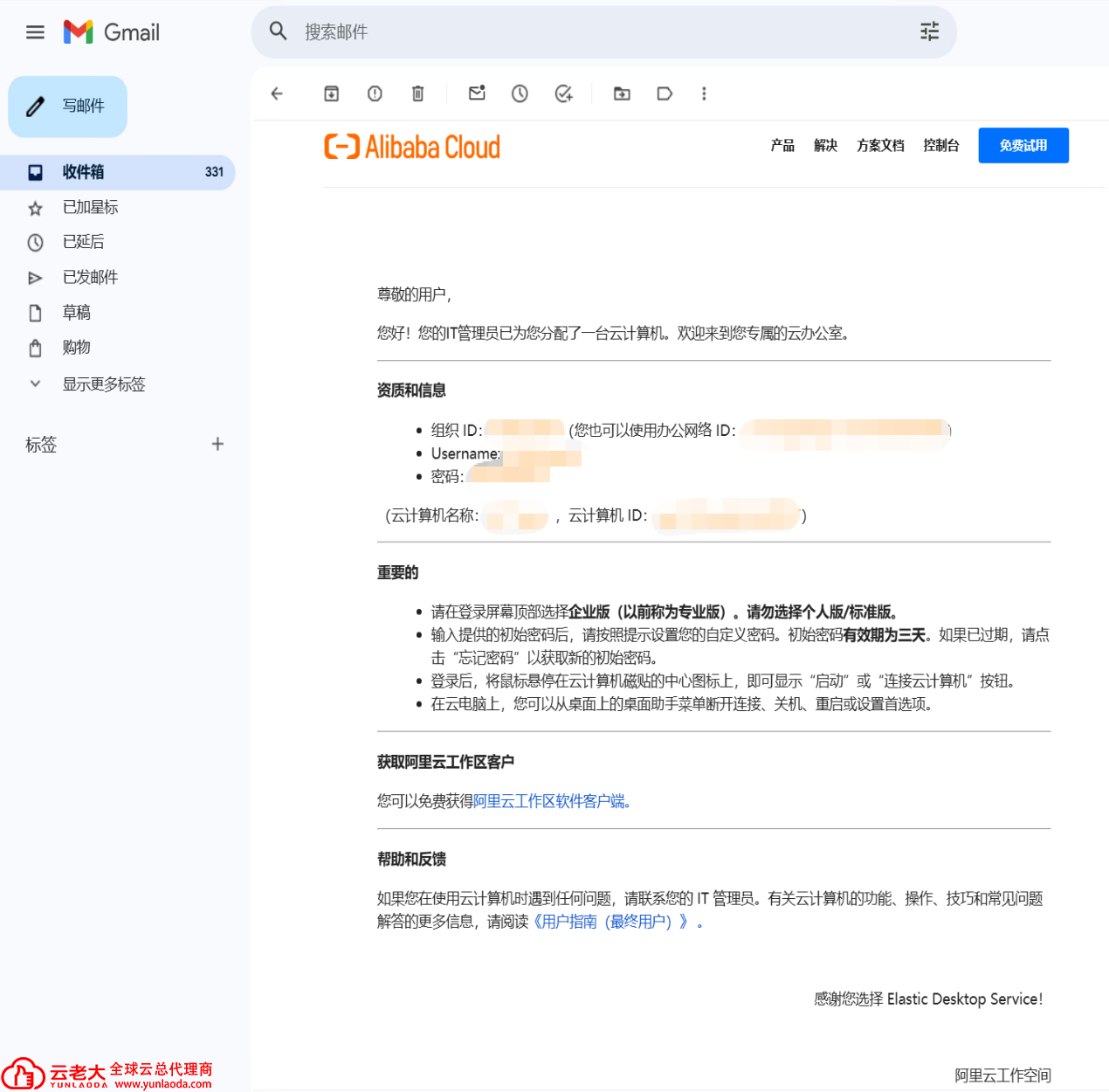
Task: Click the Gmail logo
Action: coord(112,32)
